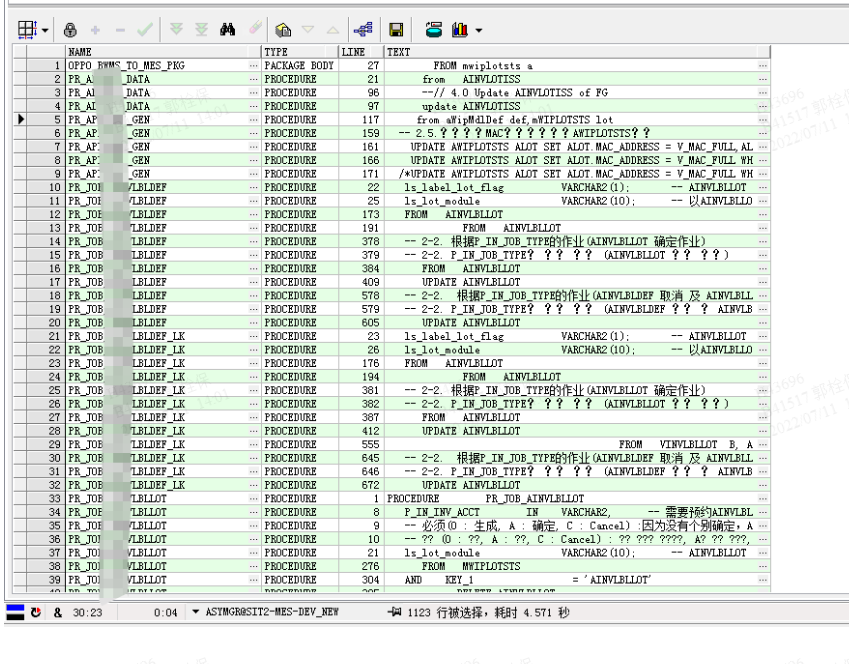Click the export query results icon
Image resolution: width=849 pixels, height=664 pixels.
433,29
